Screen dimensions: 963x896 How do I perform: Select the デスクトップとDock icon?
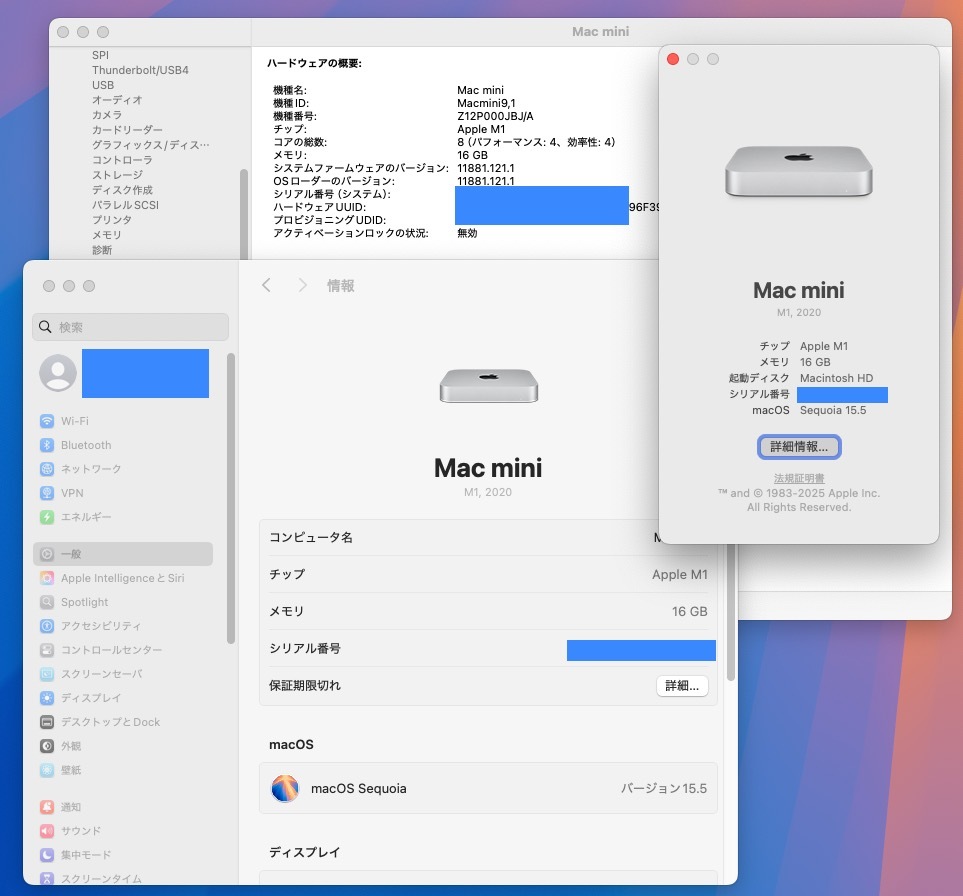pyautogui.click(x=47, y=722)
